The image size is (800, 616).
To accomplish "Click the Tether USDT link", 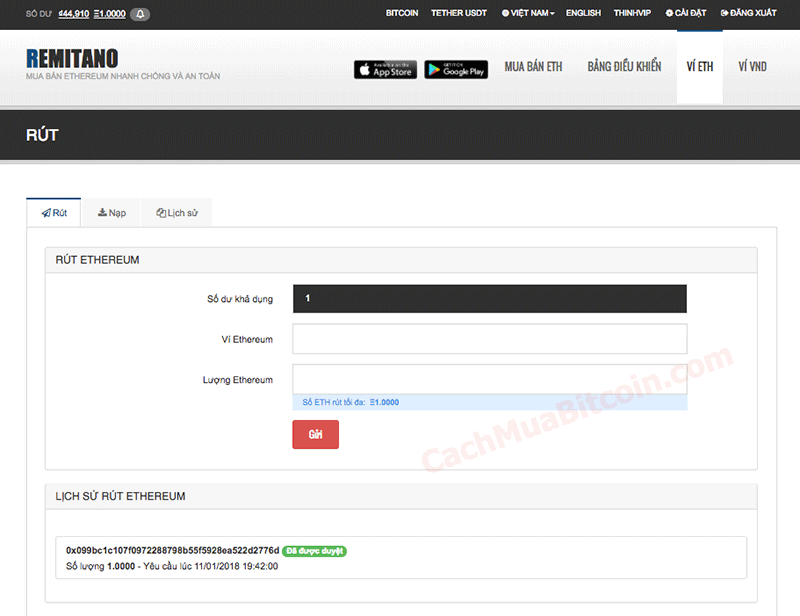I will (459, 13).
